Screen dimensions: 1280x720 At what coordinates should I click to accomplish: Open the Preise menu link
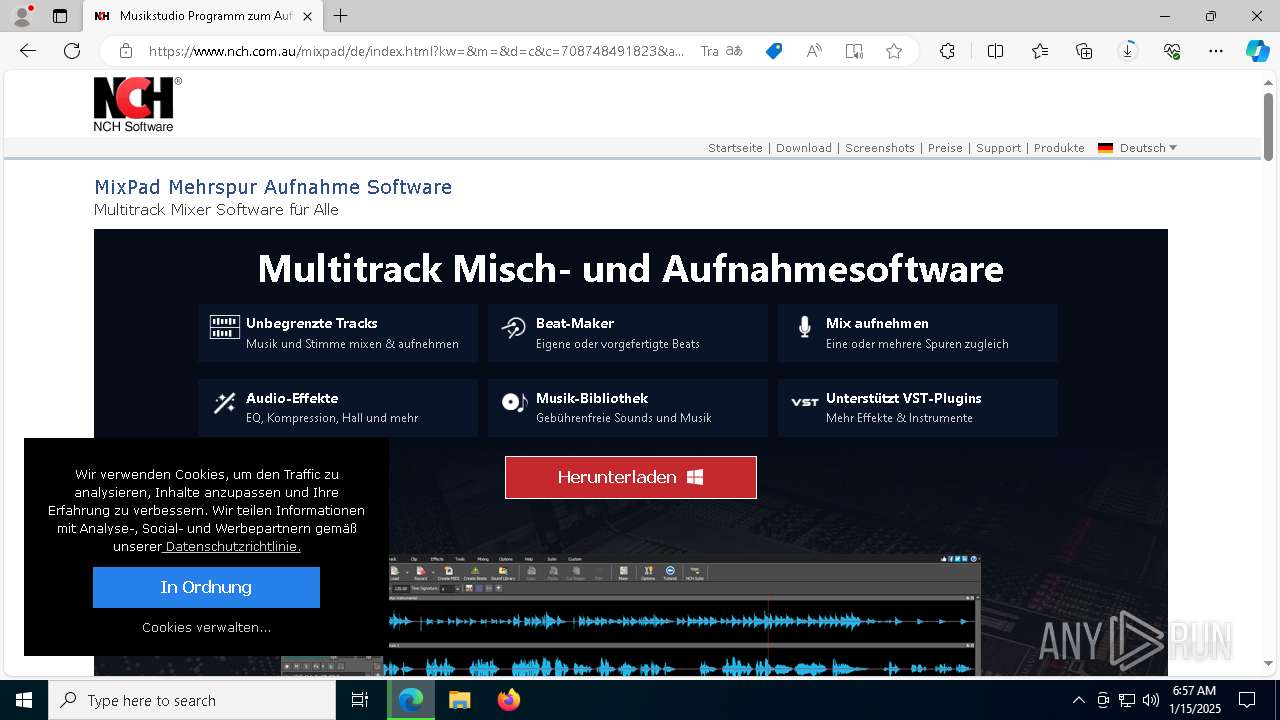pyautogui.click(x=945, y=148)
